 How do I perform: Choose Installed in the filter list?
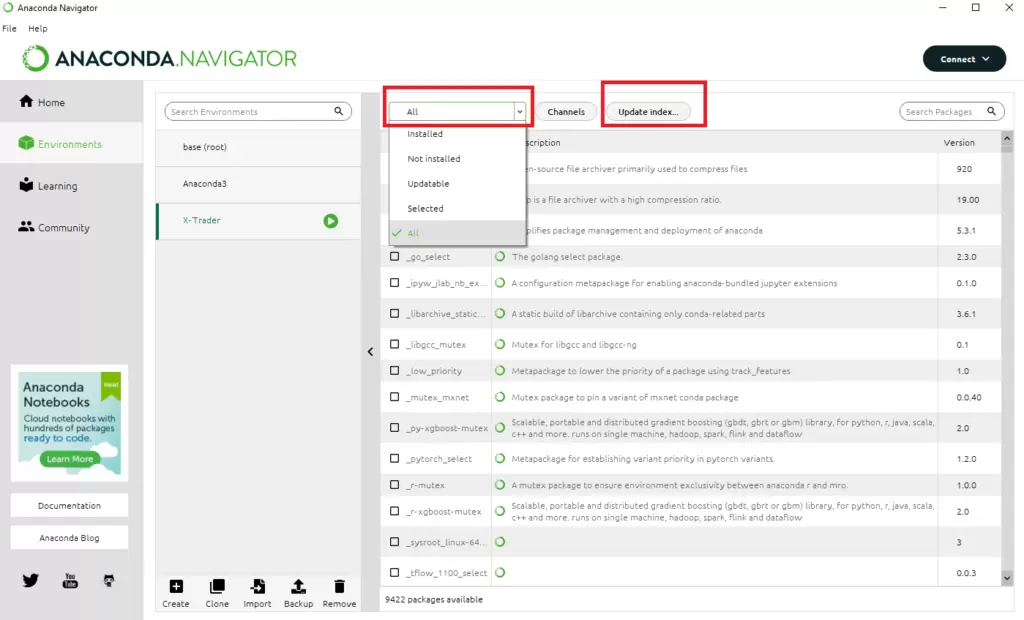point(457,133)
